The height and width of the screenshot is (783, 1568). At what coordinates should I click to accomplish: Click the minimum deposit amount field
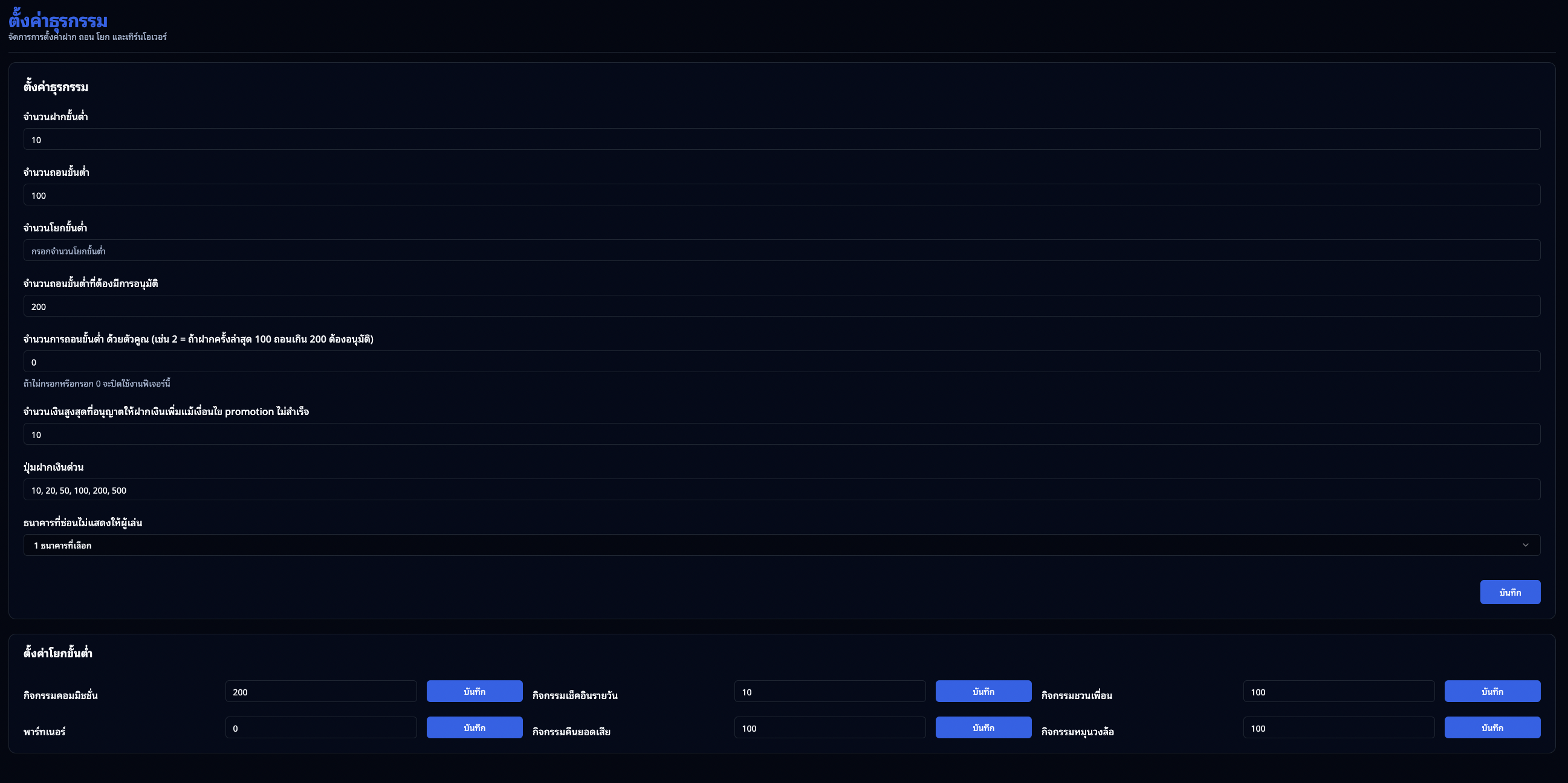(782, 140)
